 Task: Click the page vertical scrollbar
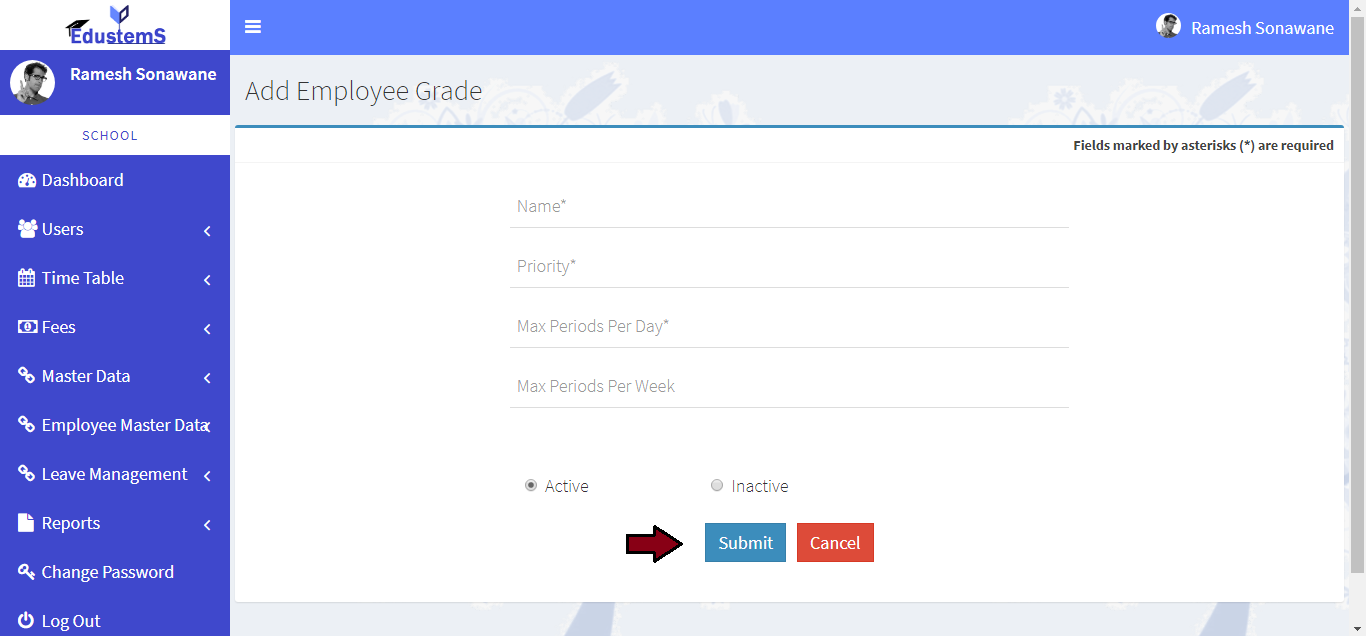pyautogui.click(x=1357, y=300)
